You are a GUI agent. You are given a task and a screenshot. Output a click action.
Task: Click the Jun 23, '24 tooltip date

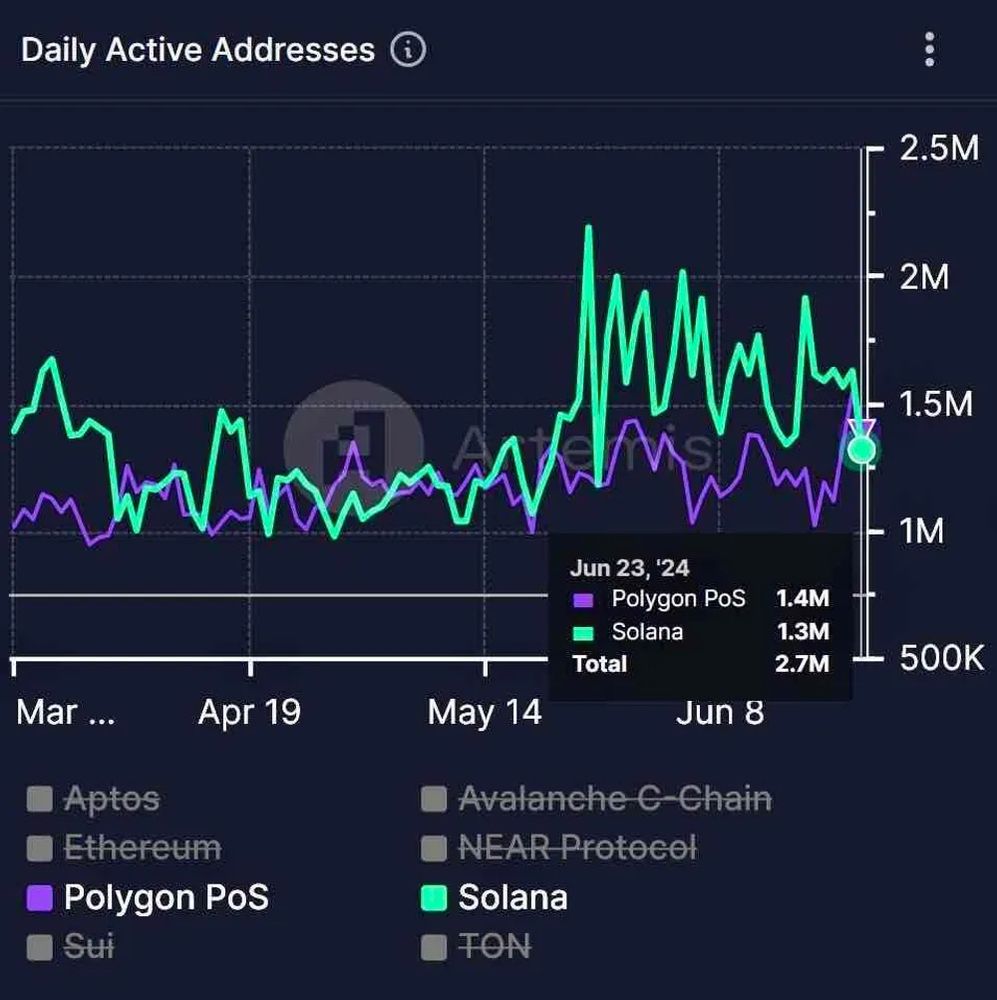630,568
